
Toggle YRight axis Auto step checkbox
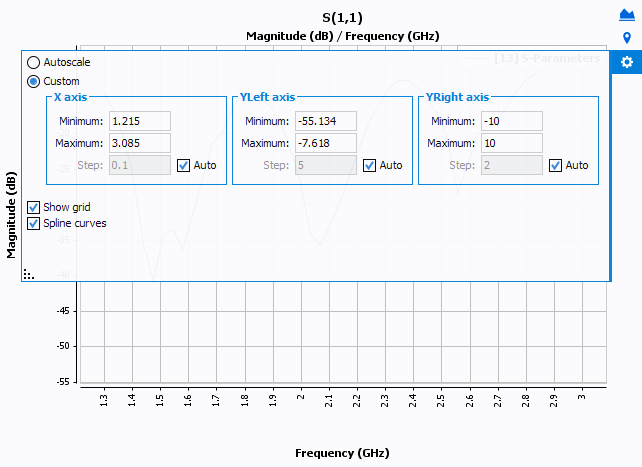tap(555, 165)
